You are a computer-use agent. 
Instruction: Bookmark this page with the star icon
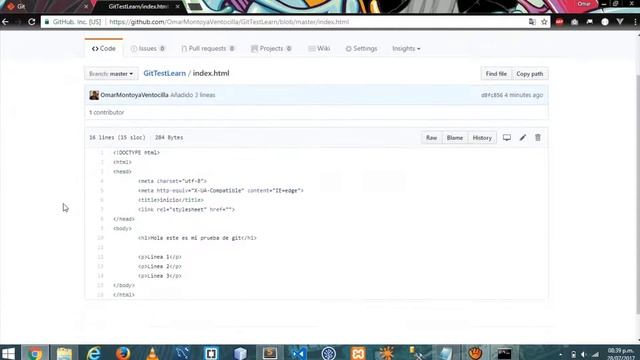pyautogui.click(x=544, y=22)
